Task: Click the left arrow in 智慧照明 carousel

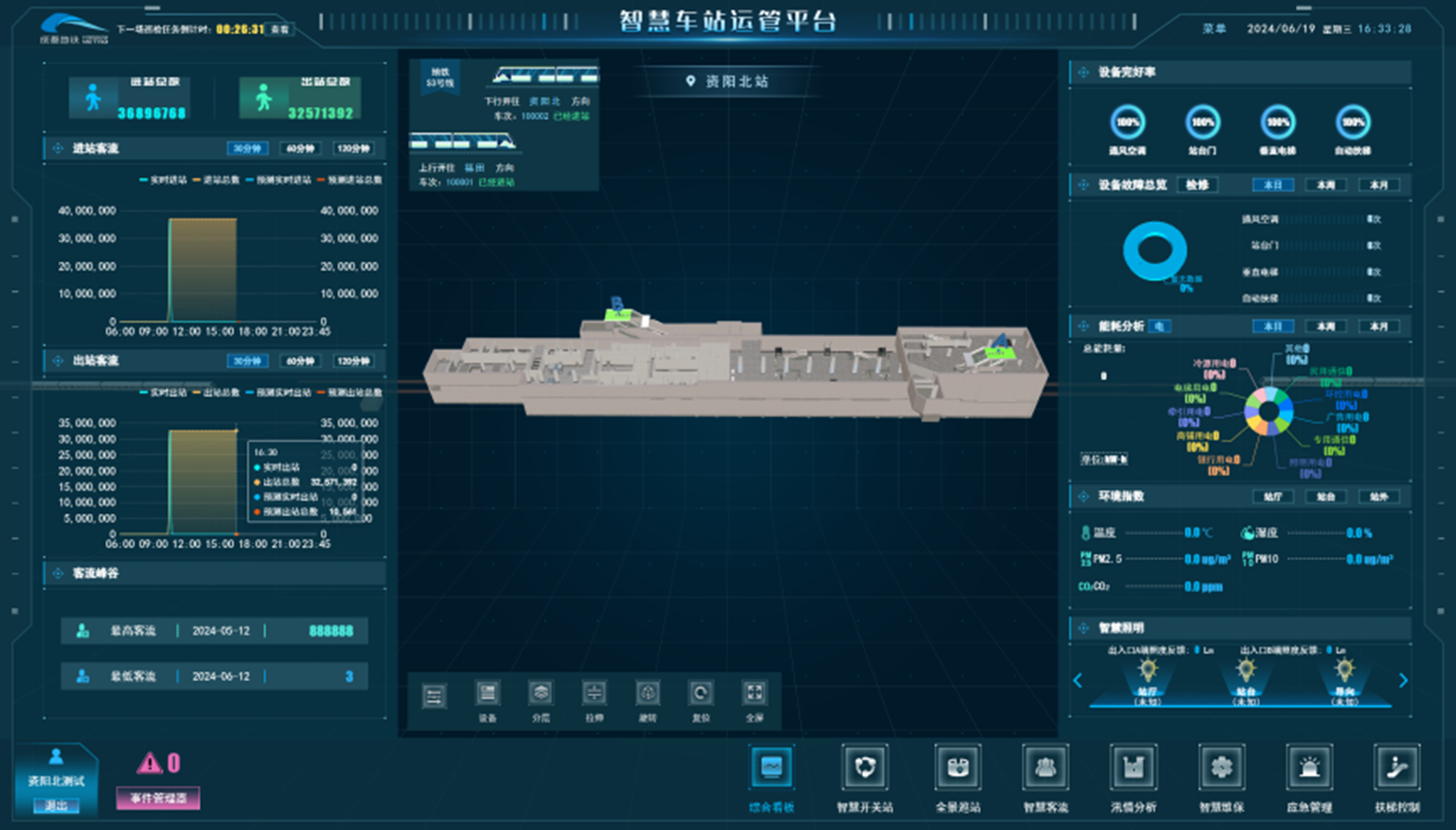Action: [x=1077, y=681]
